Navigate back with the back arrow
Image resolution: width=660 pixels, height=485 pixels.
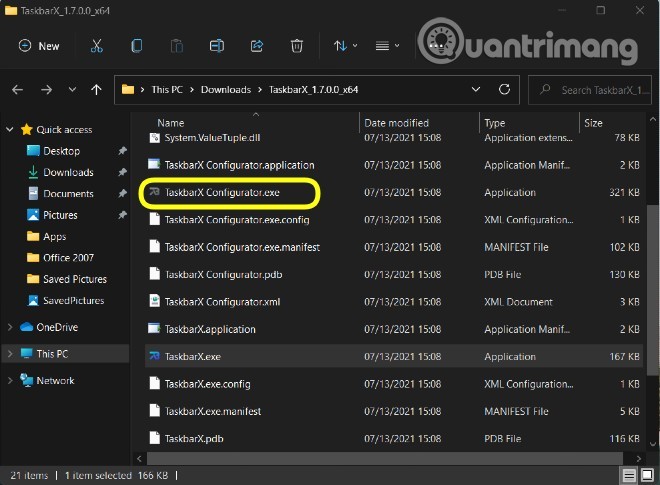tap(17, 90)
